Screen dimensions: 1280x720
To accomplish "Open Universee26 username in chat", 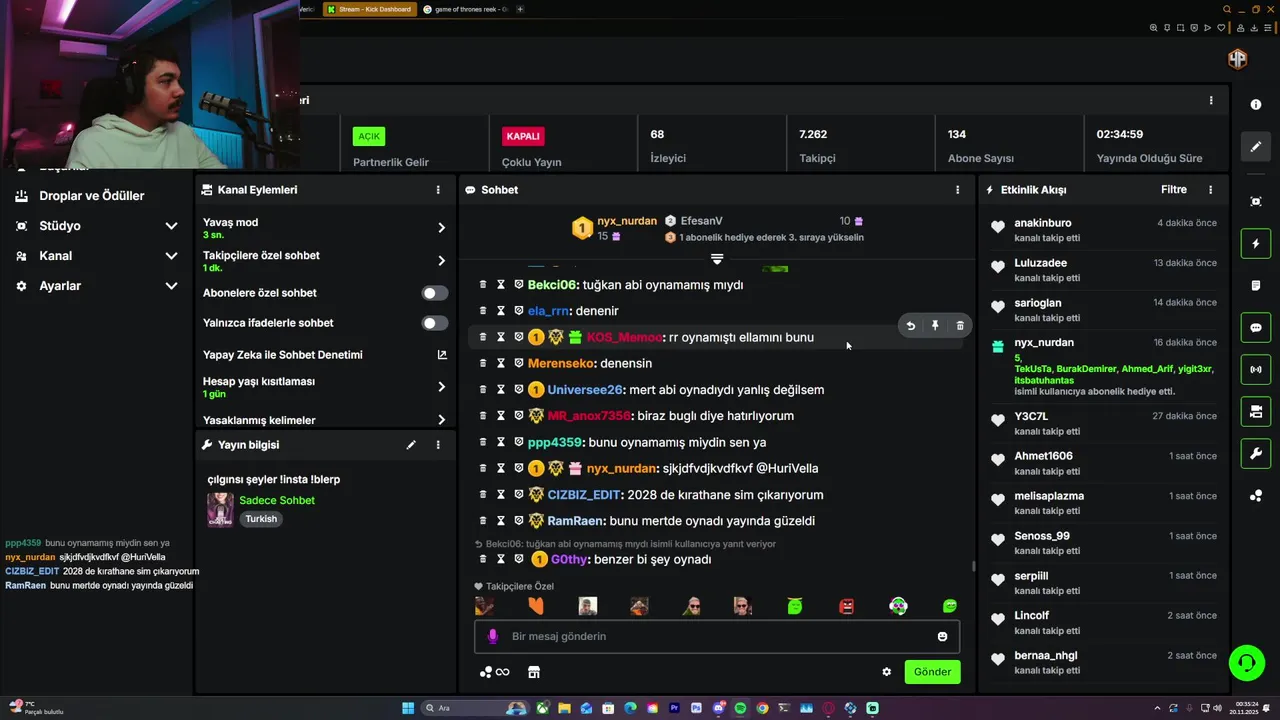I will click(x=585, y=390).
